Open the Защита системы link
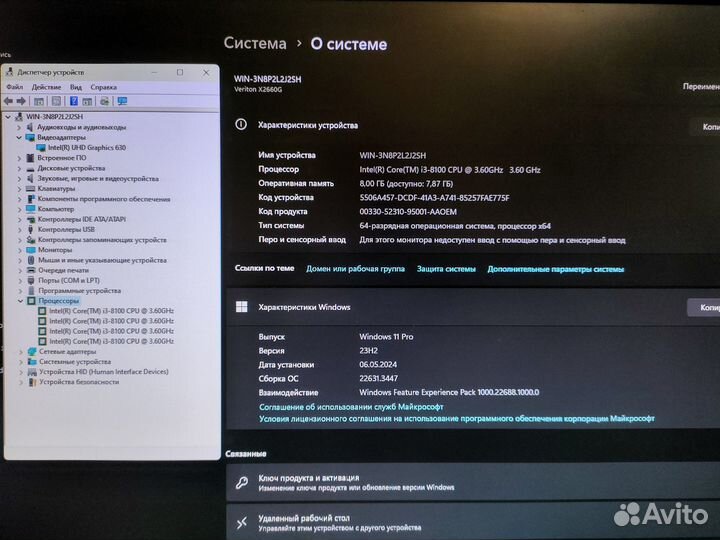The height and width of the screenshot is (540, 720). coord(446,269)
